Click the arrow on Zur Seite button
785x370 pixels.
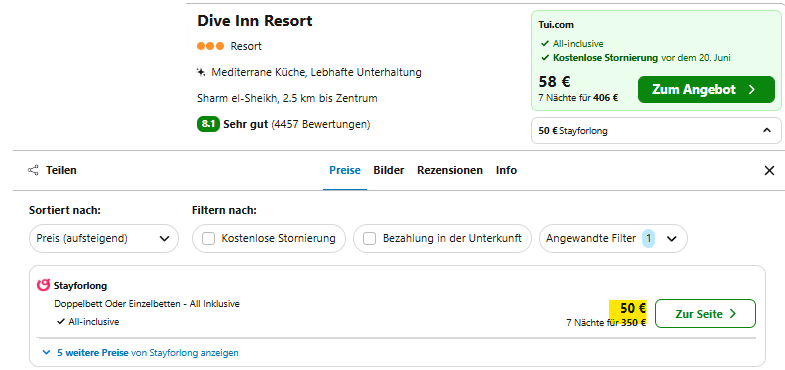tap(733, 314)
